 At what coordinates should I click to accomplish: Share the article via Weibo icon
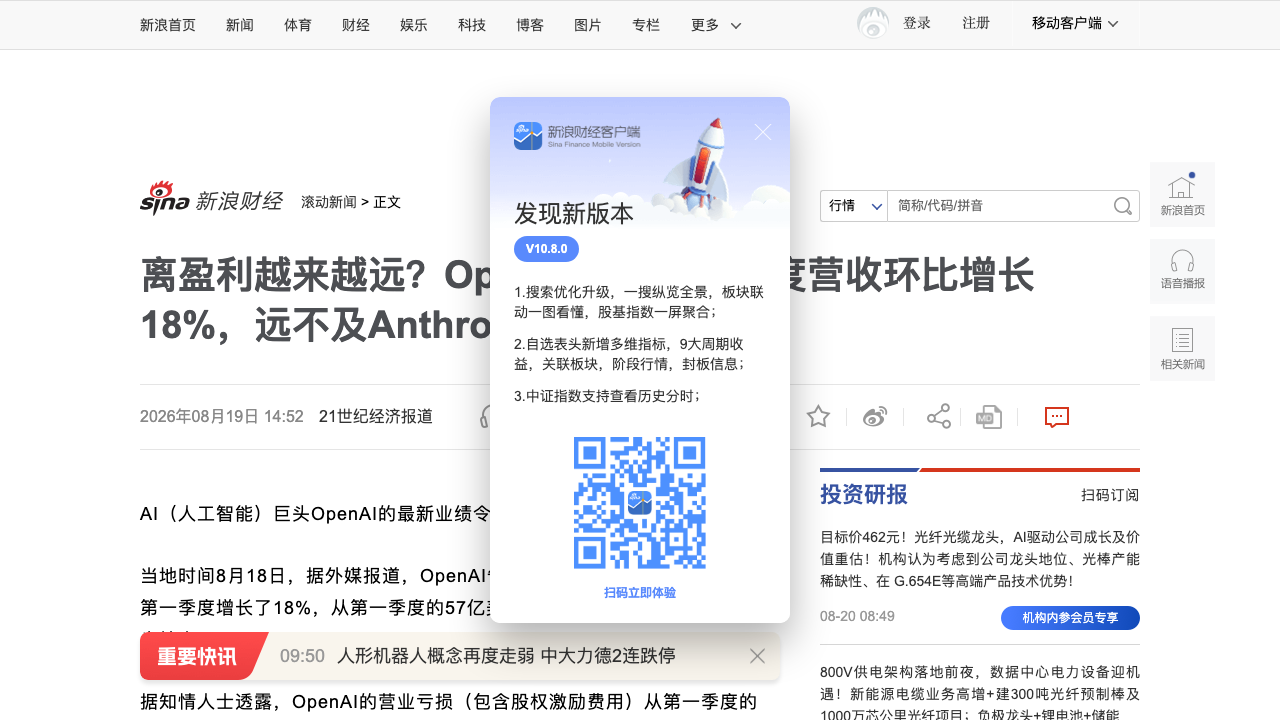click(875, 417)
